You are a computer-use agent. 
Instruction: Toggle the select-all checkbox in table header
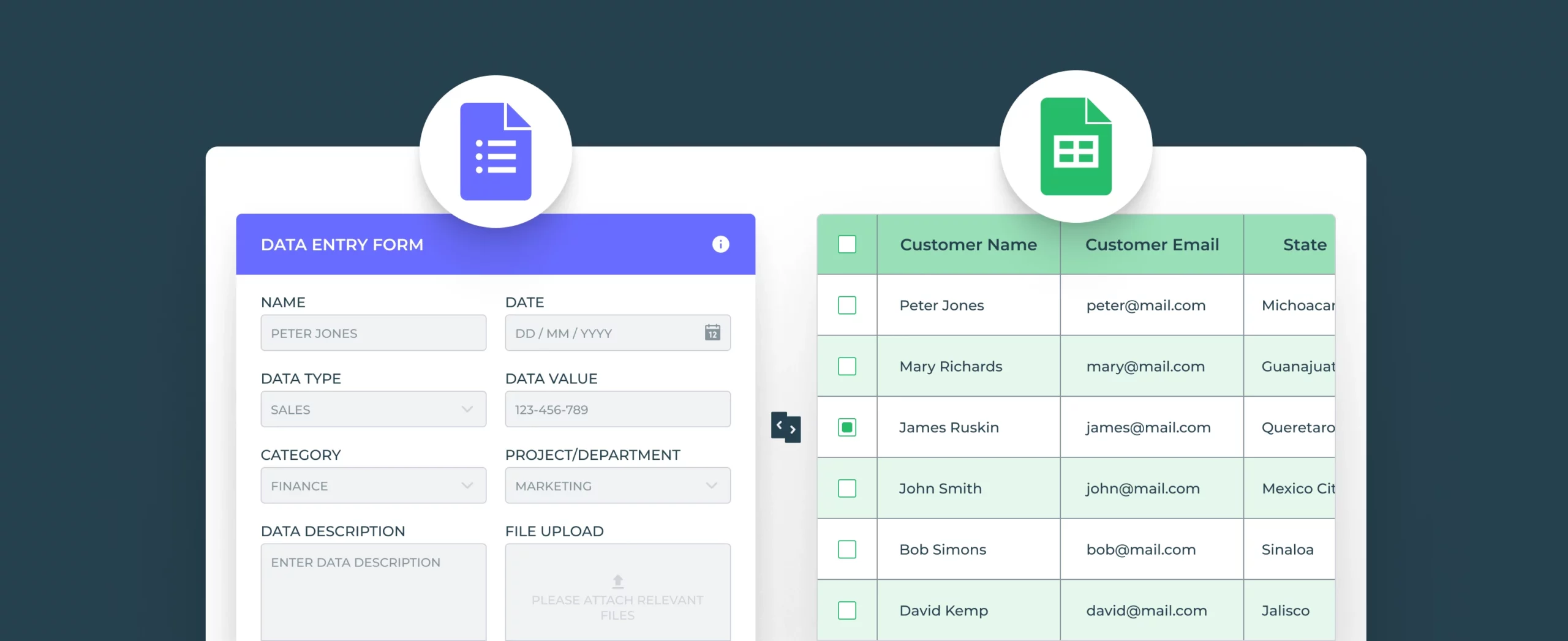click(846, 244)
